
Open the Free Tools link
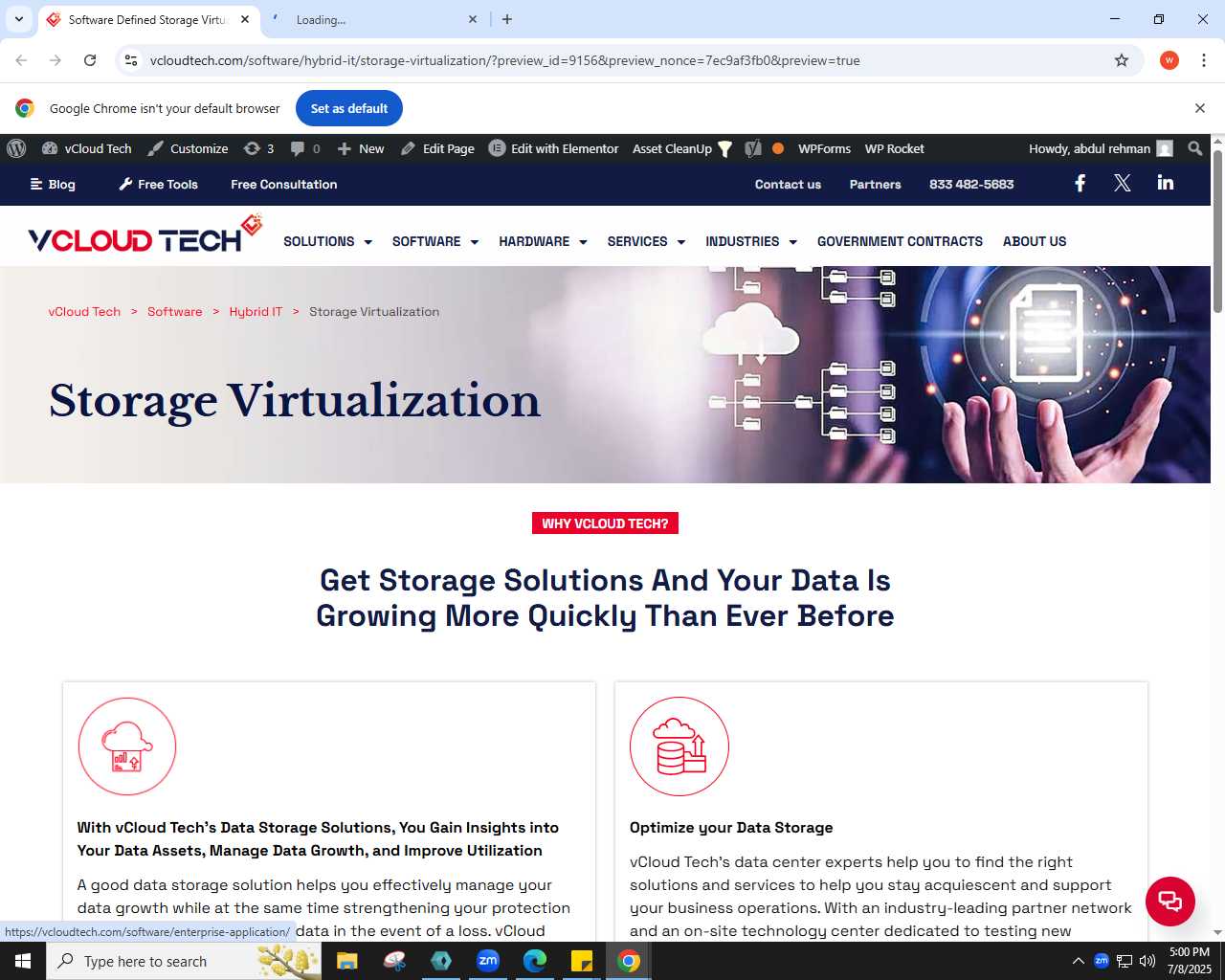159,185
